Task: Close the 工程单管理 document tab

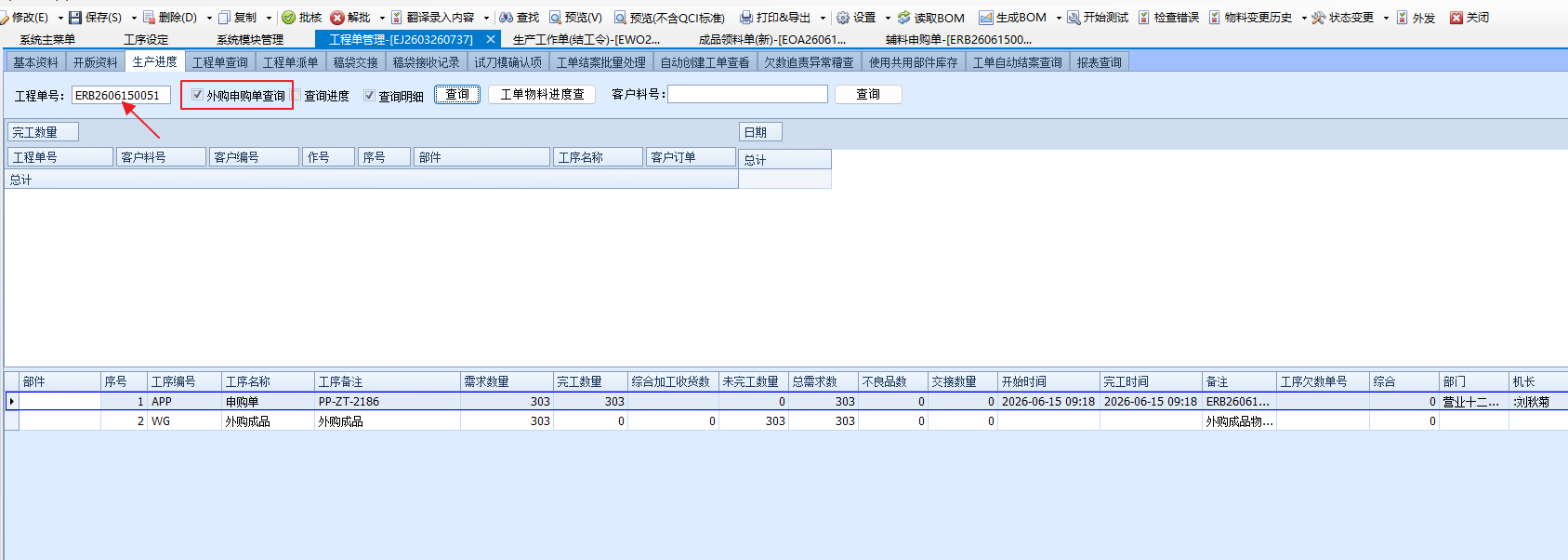Action: 491,39
